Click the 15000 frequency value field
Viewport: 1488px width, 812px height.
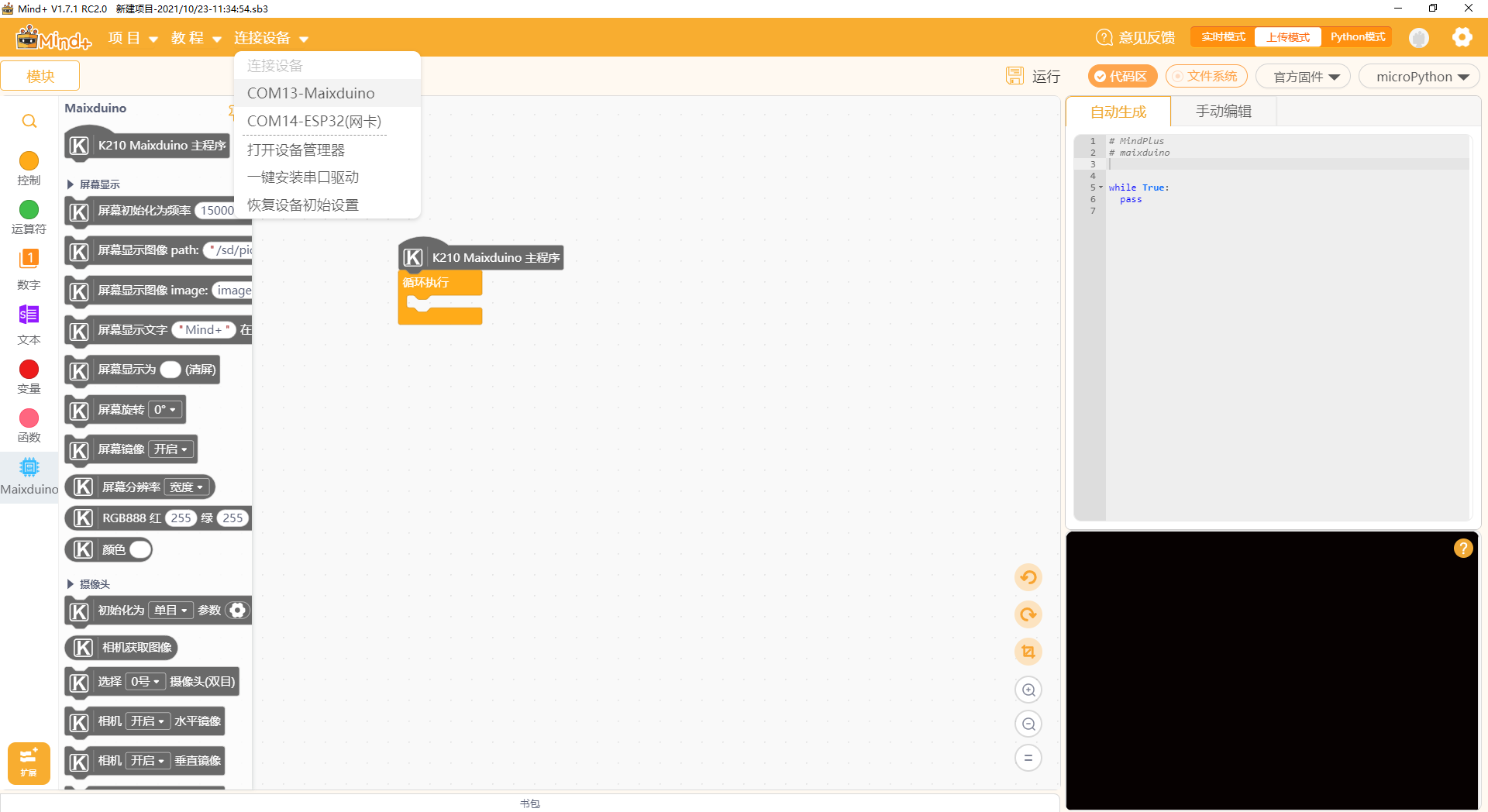pos(217,211)
